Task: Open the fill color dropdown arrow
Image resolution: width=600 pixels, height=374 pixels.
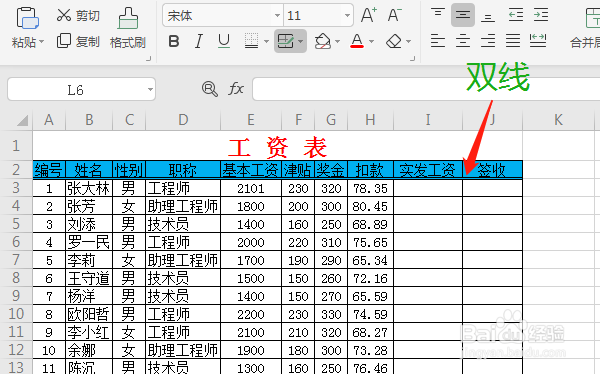Action: [337, 41]
